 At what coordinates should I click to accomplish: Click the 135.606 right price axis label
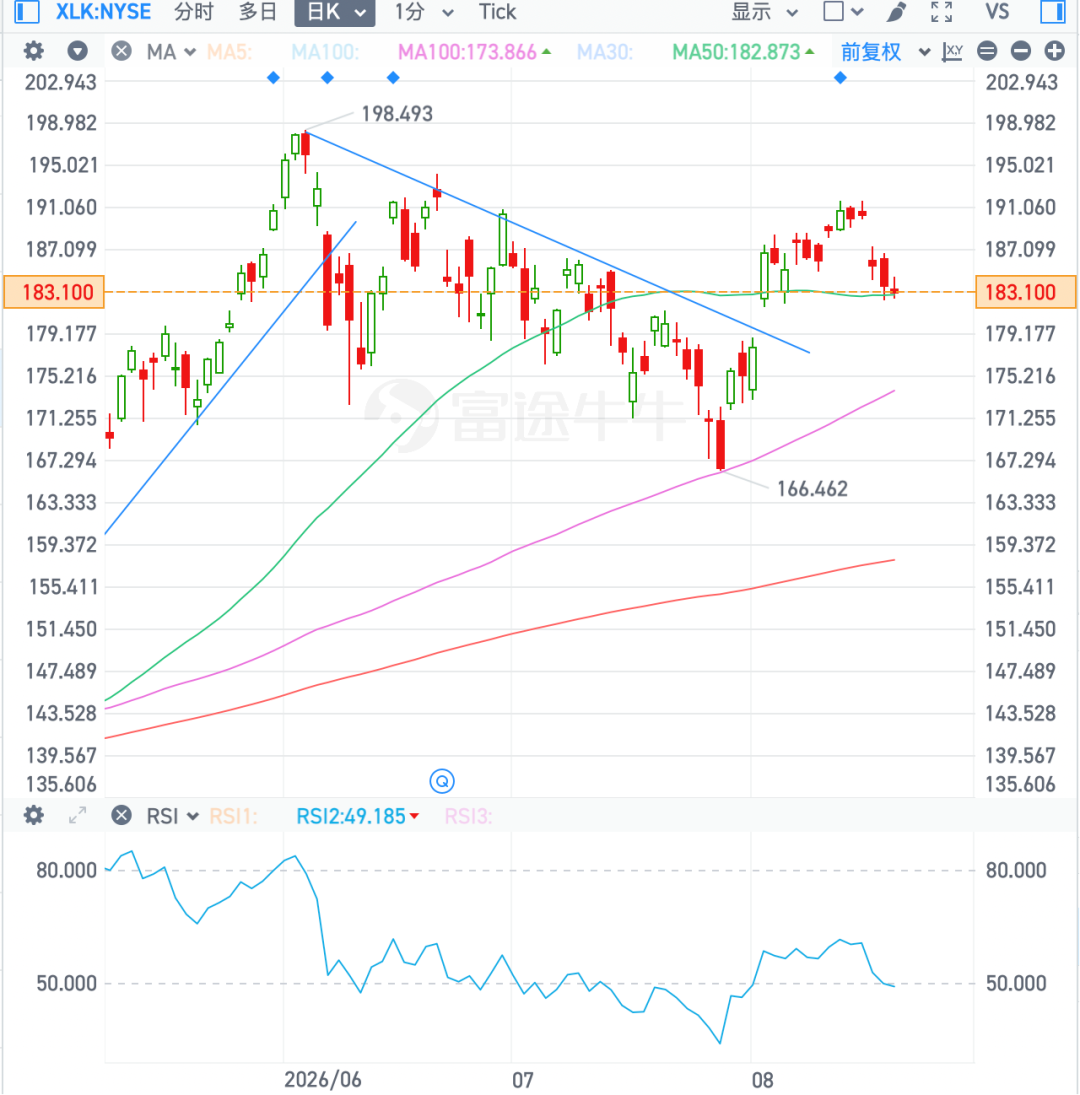click(x=1020, y=784)
